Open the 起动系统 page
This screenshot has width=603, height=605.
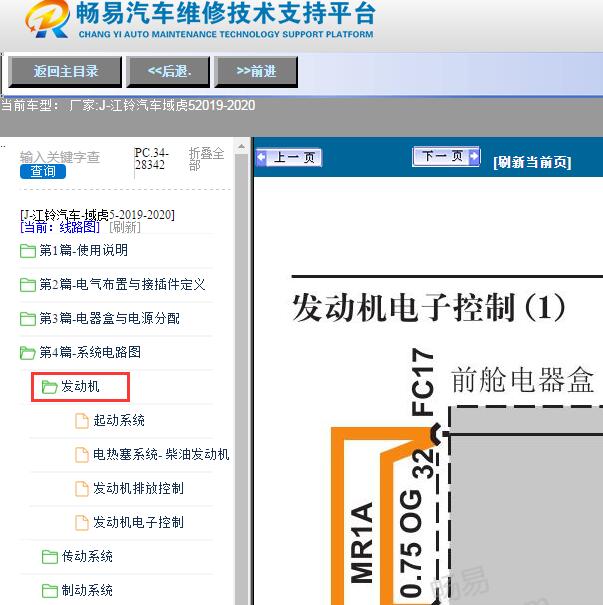[x=119, y=420]
